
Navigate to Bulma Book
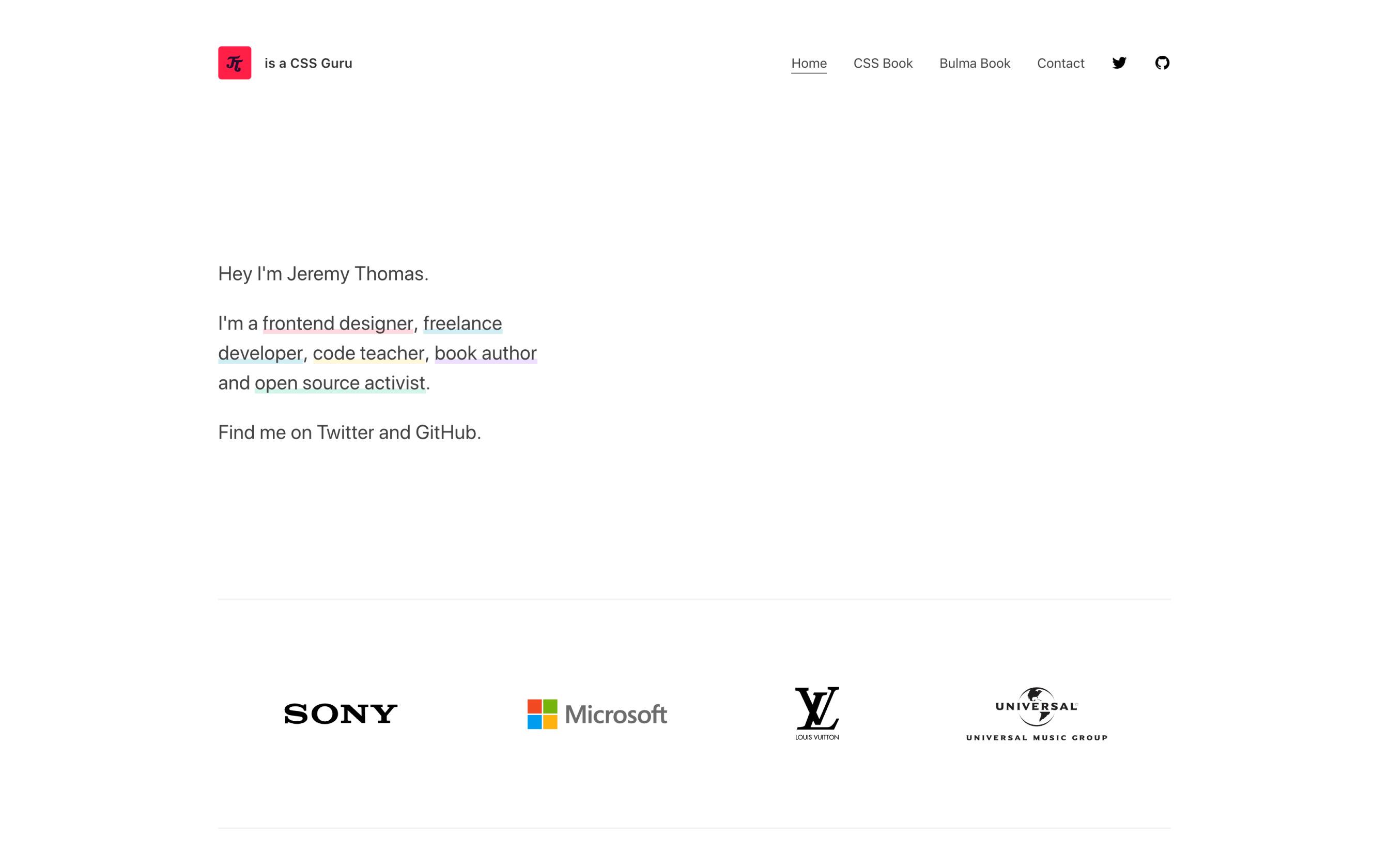[975, 63]
